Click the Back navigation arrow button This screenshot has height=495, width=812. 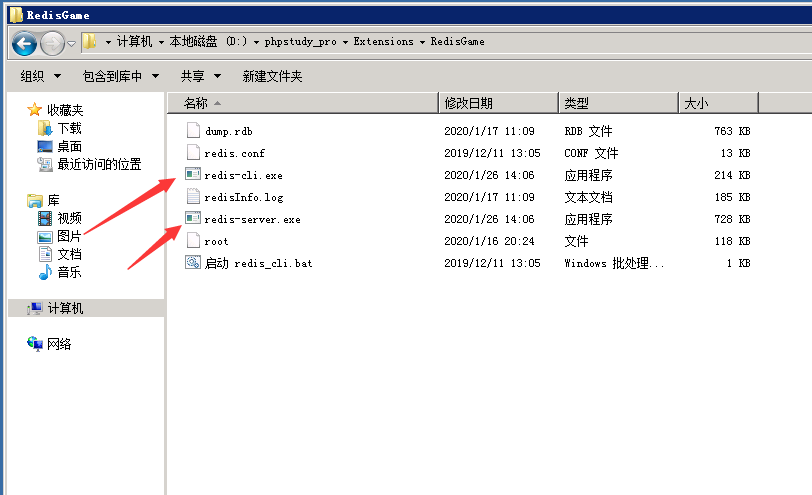[x=24, y=43]
